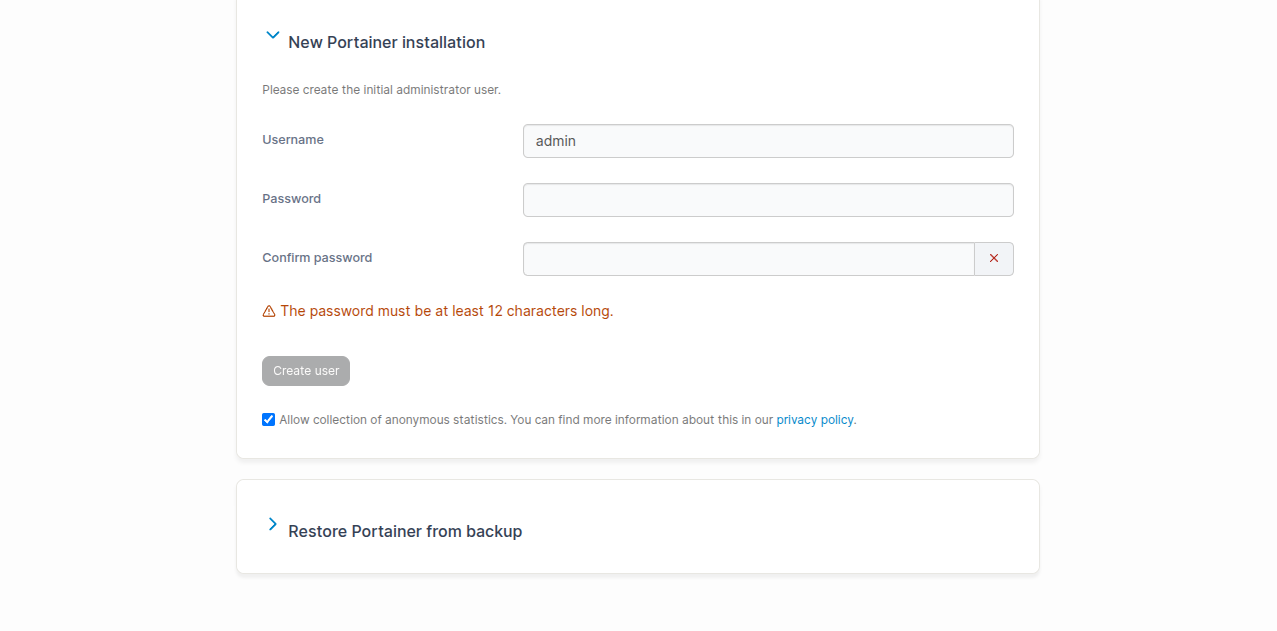Click 'Please create the initial administrator user' text
The width and height of the screenshot is (1277, 631).
coord(381,90)
